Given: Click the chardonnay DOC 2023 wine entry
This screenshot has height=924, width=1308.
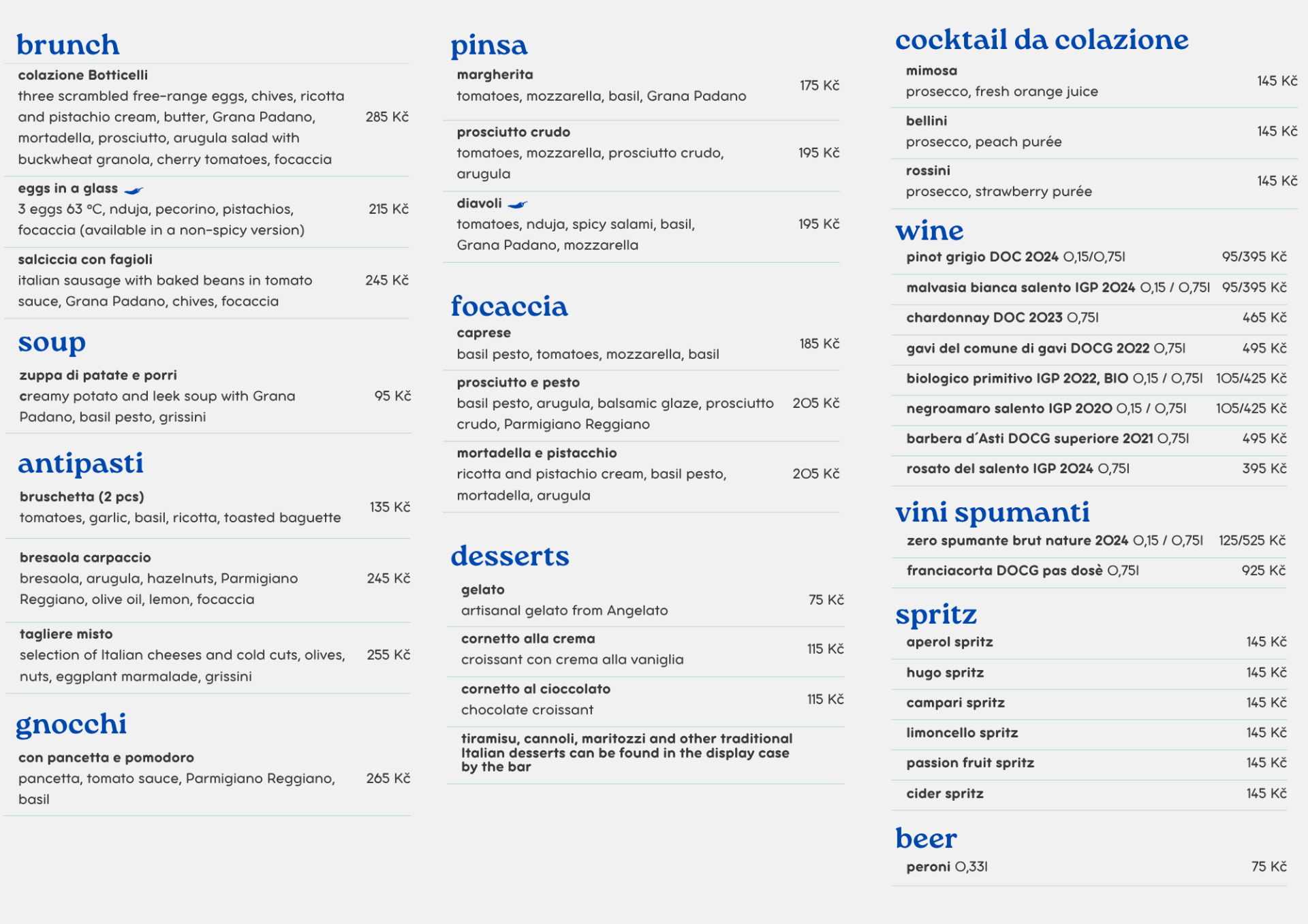Looking at the screenshot, I should click(x=1002, y=318).
